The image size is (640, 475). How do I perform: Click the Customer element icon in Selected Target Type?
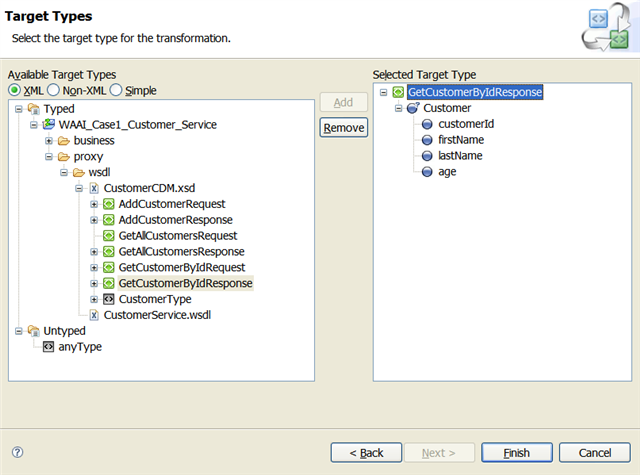[x=413, y=108]
